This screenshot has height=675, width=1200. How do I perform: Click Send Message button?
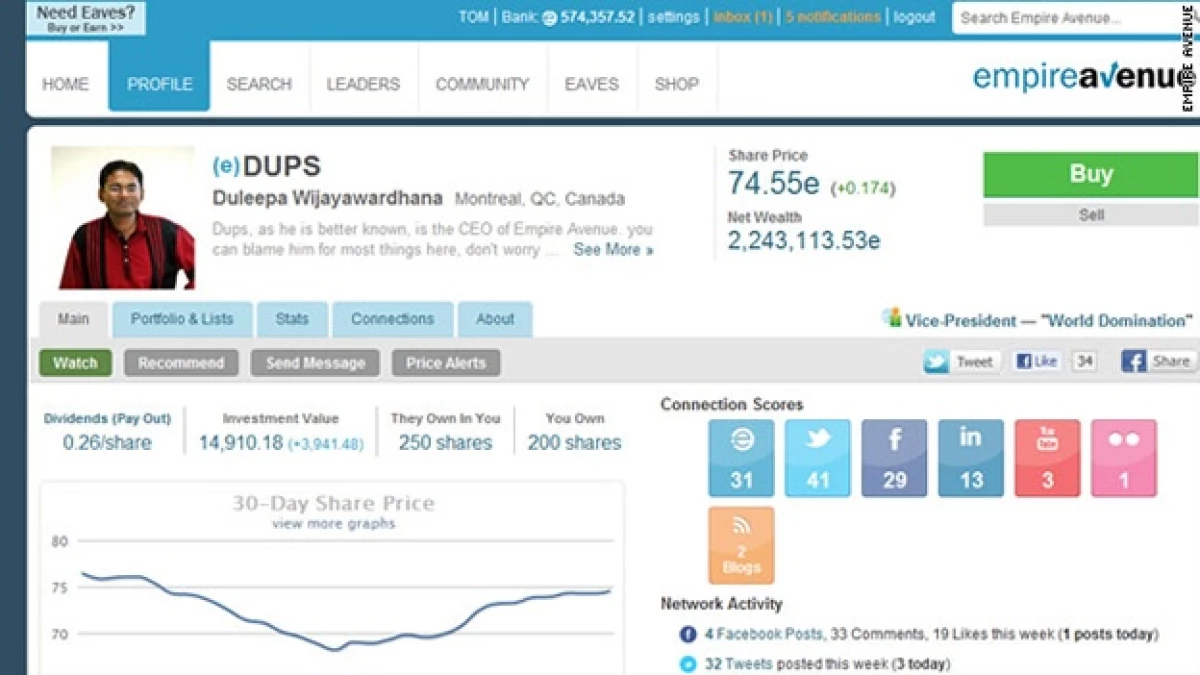click(315, 363)
